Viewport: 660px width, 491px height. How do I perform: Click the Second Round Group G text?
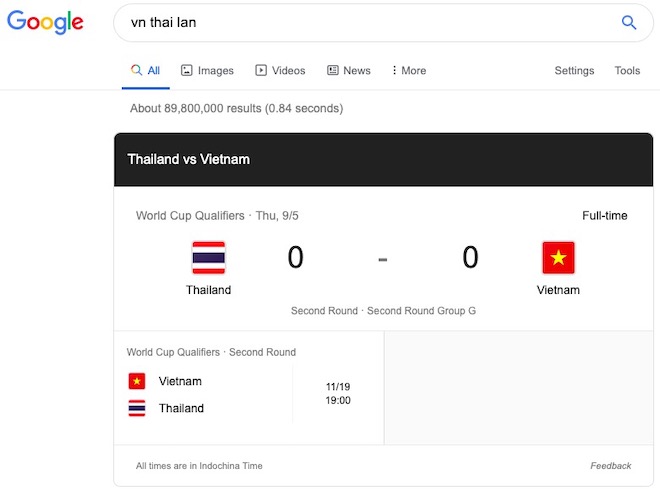(421, 311)
